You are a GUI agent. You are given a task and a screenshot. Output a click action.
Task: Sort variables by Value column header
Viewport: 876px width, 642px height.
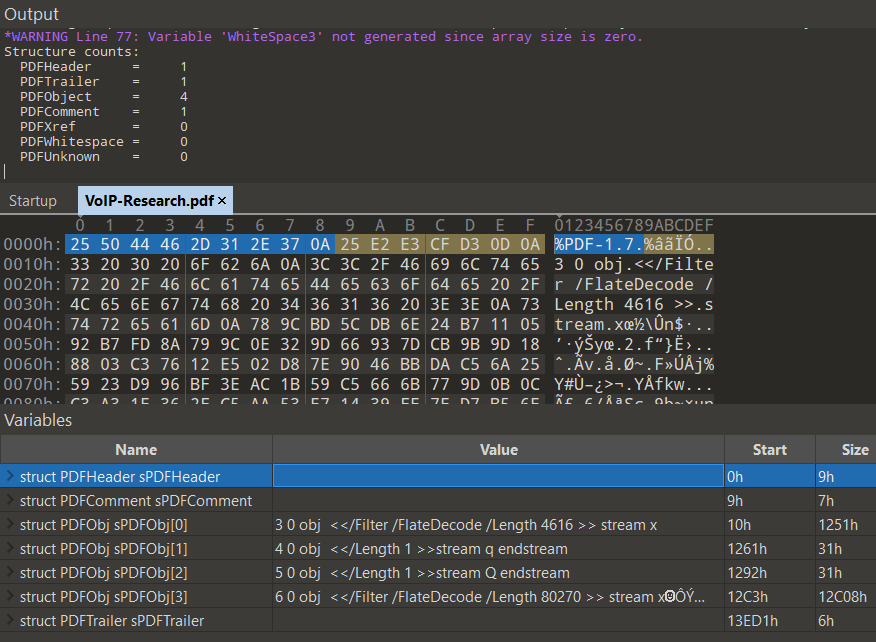pyautogui.click(x=498, y=450)
